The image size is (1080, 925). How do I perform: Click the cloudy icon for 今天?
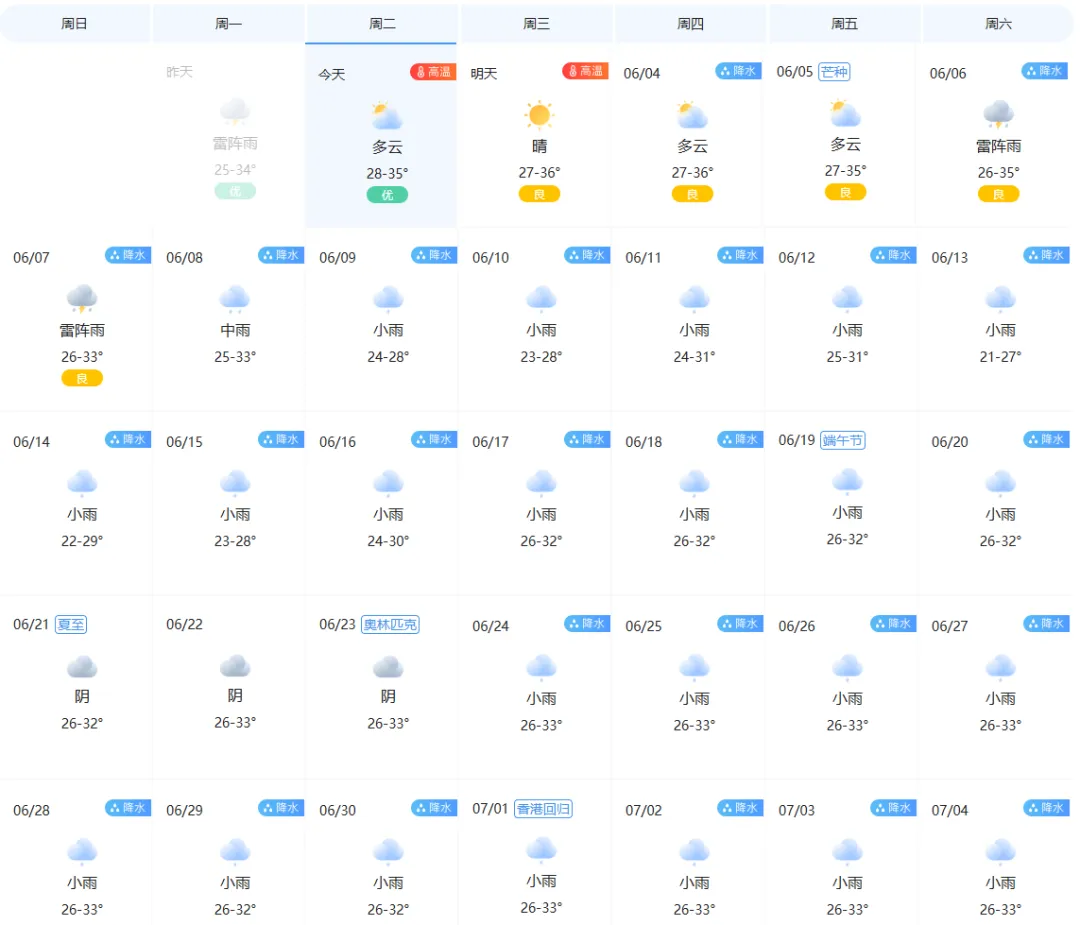[x=387, y=116]
